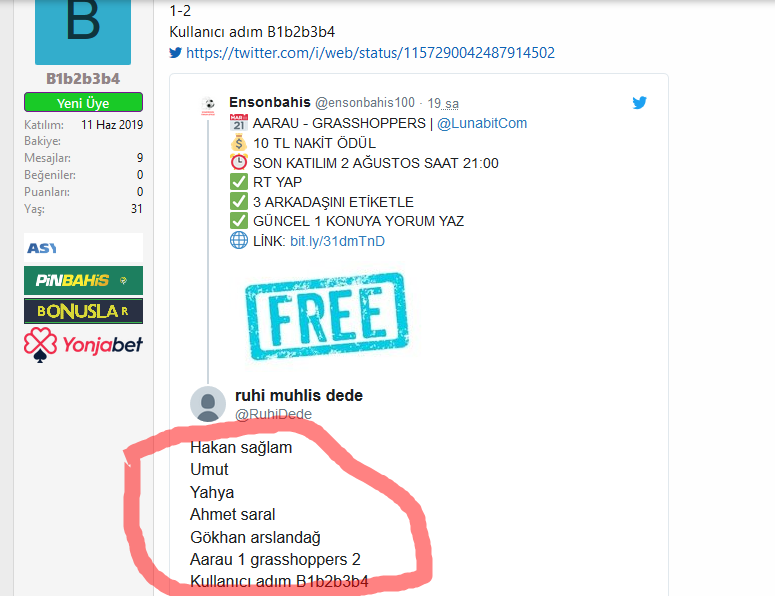Open the Ensonbahis account name

click(269, 102)
